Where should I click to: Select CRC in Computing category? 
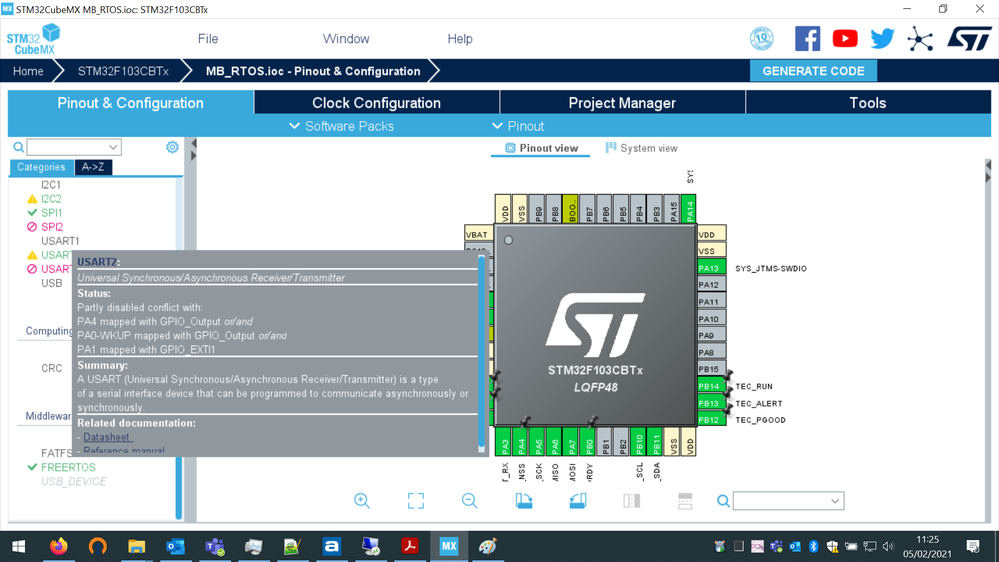[x=52, y=368]
